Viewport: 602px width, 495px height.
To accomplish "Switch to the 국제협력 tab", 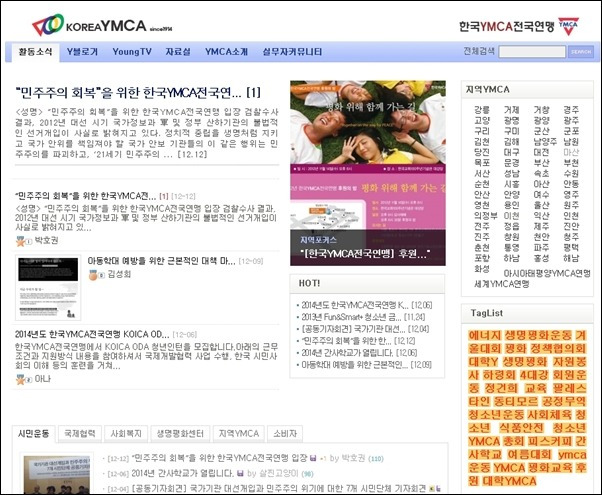I will (79, 434).
